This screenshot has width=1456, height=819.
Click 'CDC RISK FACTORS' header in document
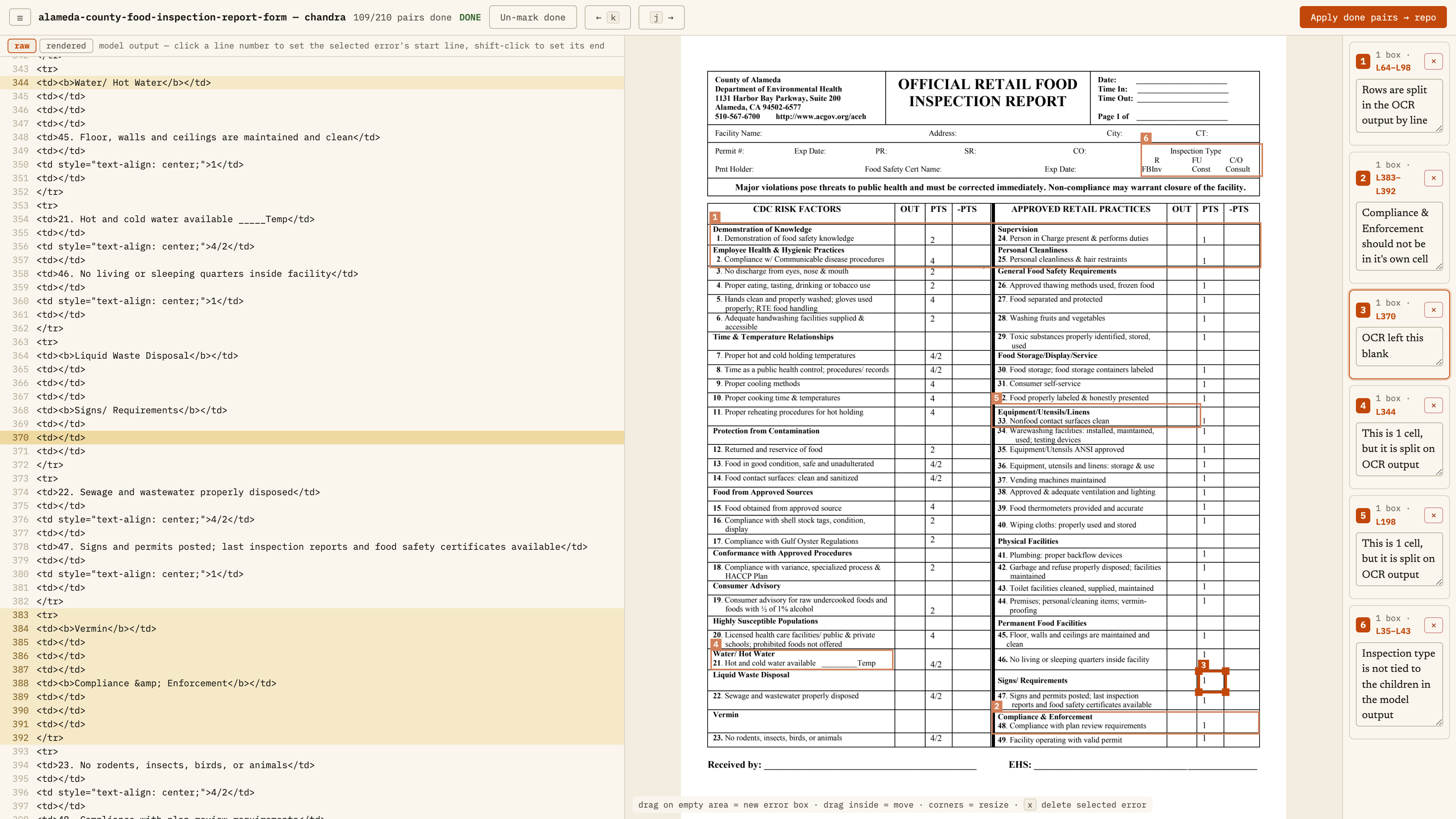pyautogui.click(x=796, y=209)
